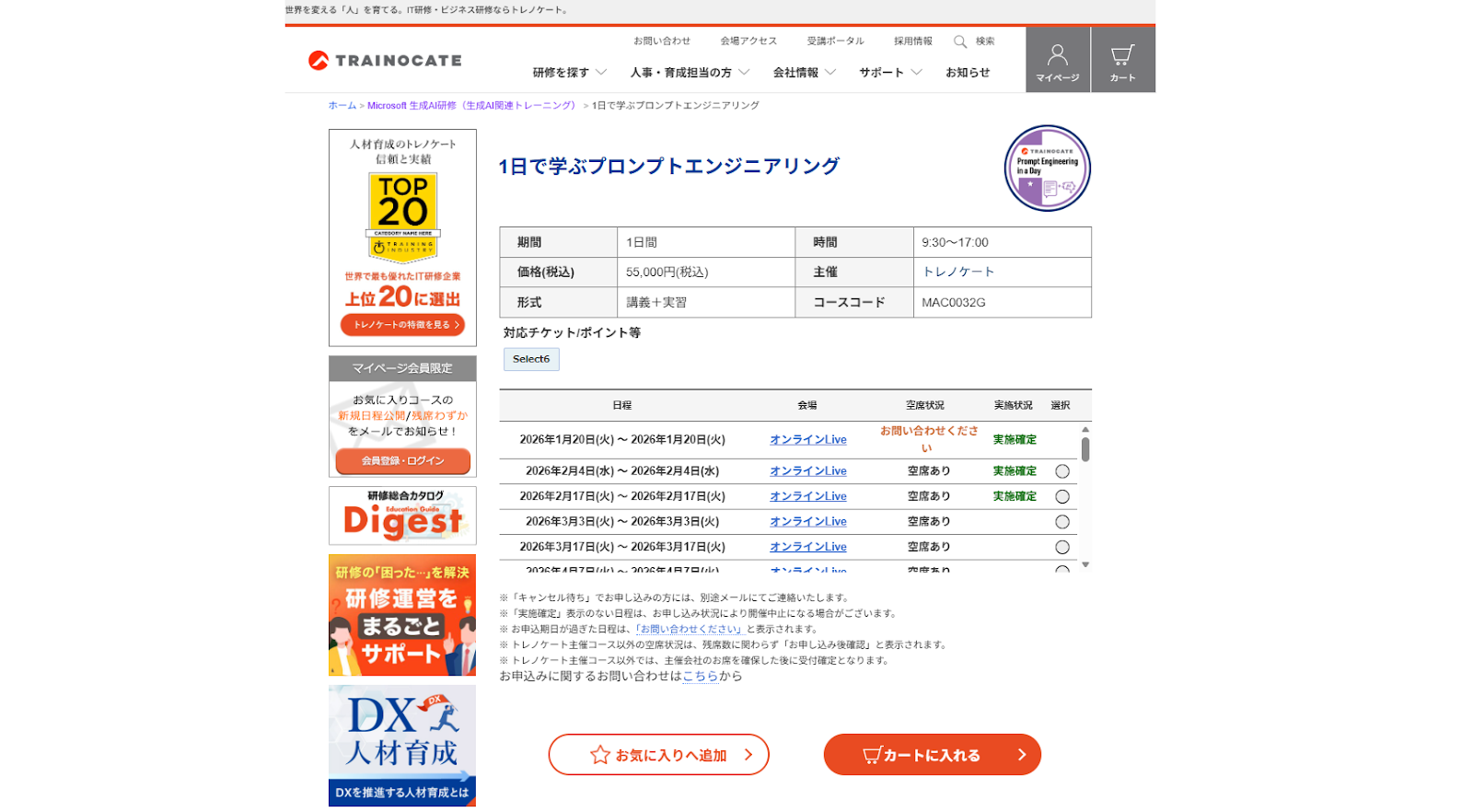The height and width of the screenshot is (812, 1473).
Task: Click the 空席あり status for 2026年3月3日
Action: (929, 522)
